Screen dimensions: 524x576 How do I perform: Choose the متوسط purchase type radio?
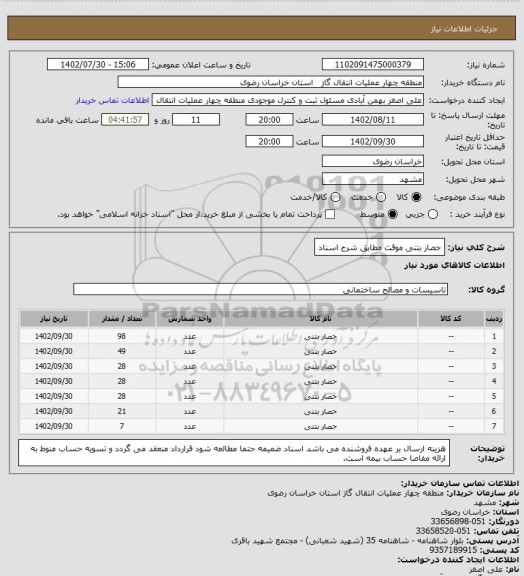click(x=393, y=214)
